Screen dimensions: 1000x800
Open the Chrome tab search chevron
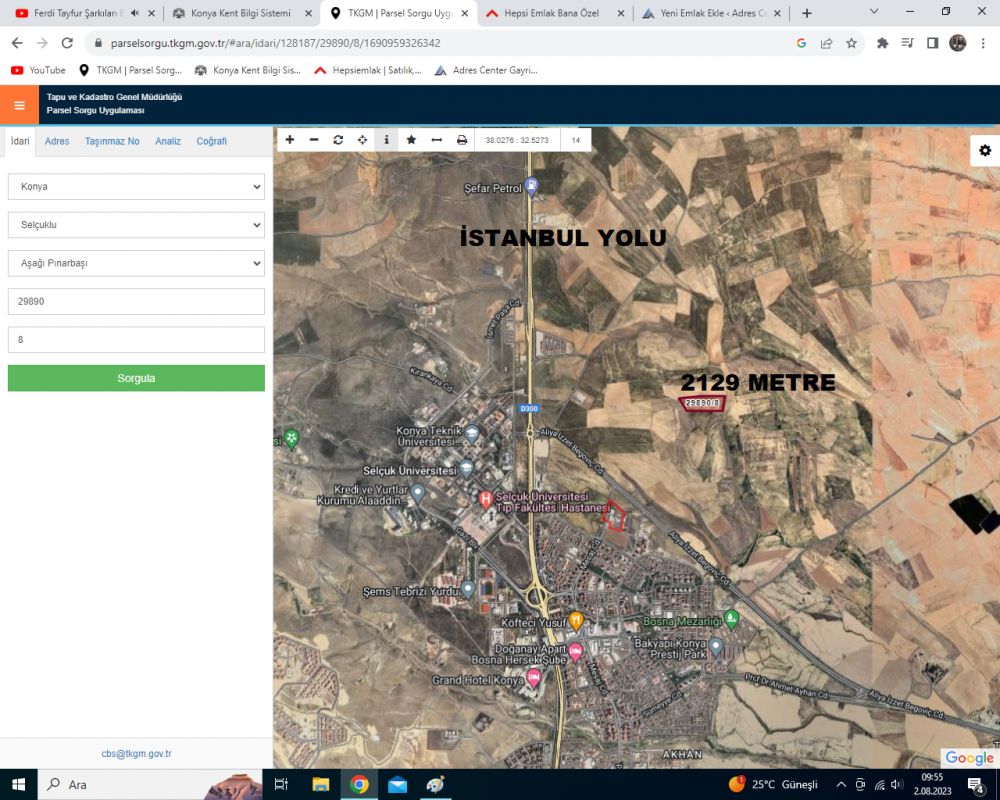point(874,11)
